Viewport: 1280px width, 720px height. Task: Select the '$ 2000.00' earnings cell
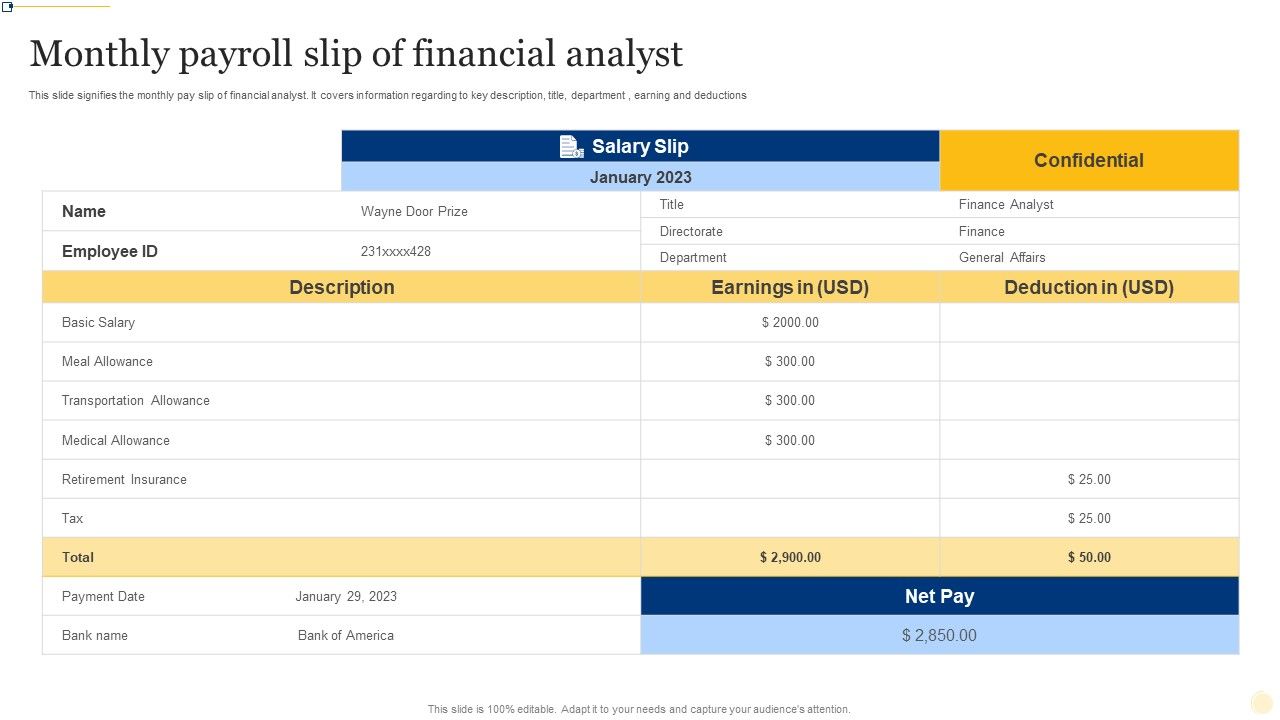790,322
